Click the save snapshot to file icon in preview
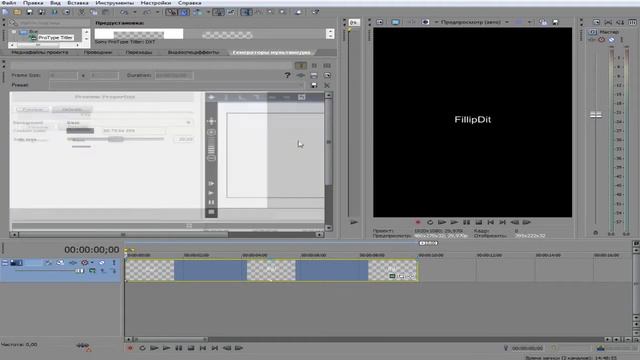Screen dimensions: 640x360 [555, 22]
